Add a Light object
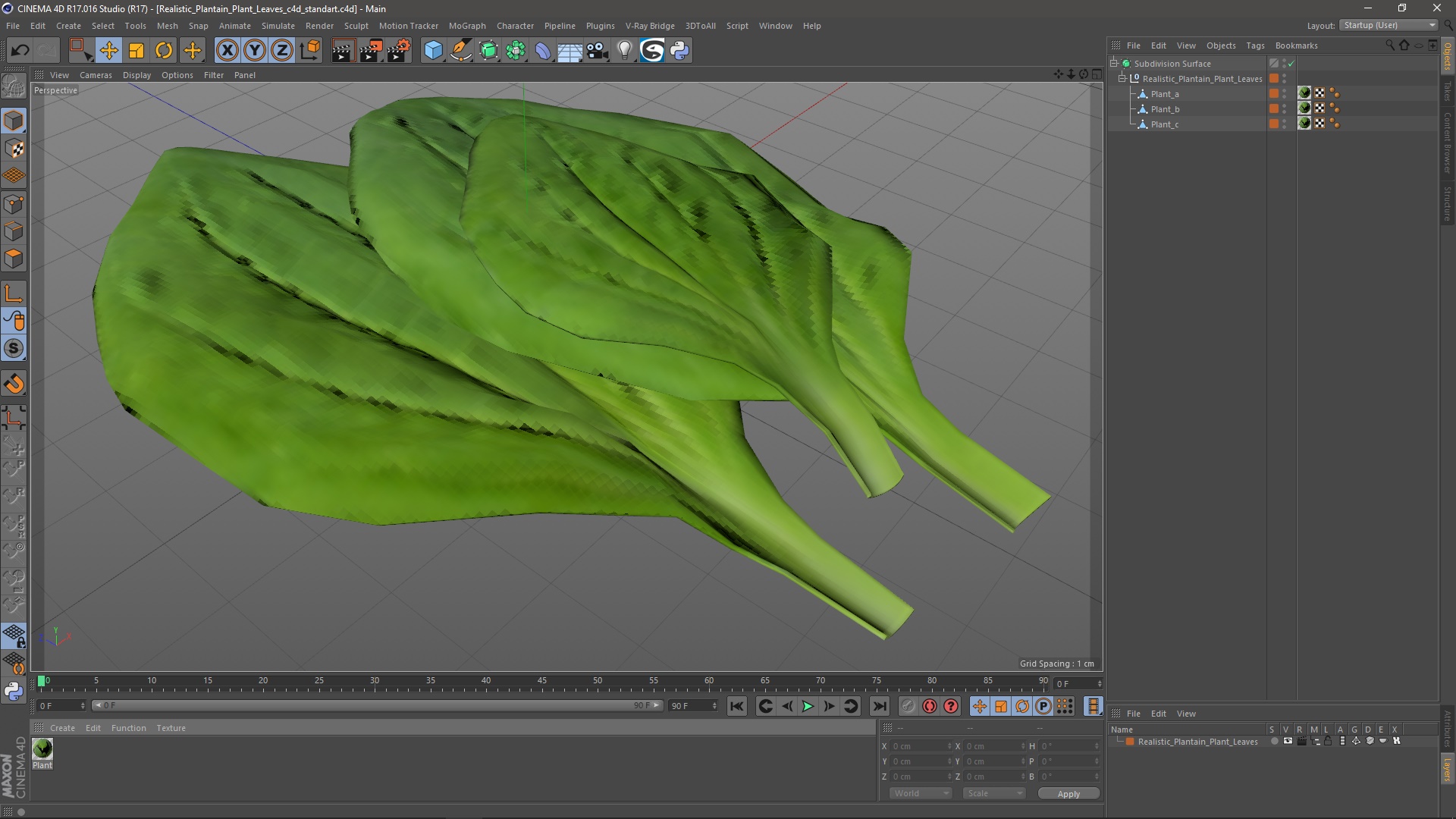Image resolution: width=1456 pixels, height=819 pixels. [624, 51]
